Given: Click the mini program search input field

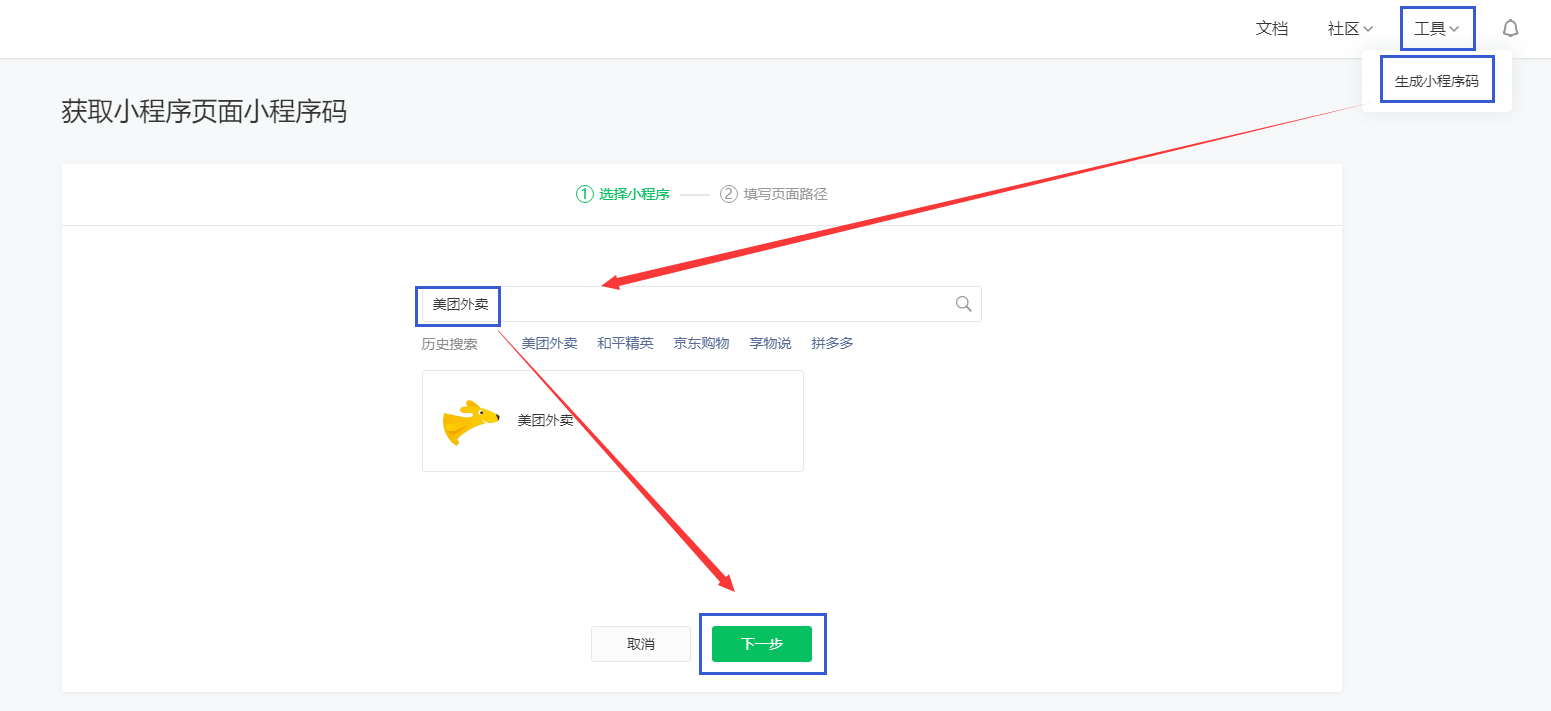Looking at the screenshot, I should (701, 304).
